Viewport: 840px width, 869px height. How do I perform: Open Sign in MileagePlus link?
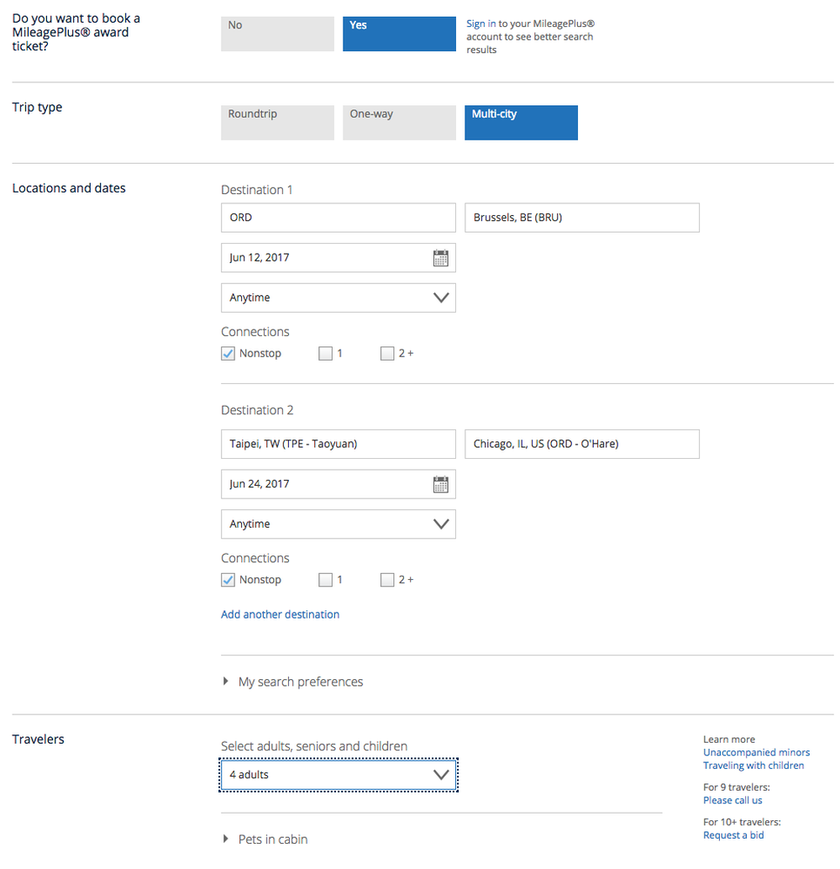[x=480, y=24]
